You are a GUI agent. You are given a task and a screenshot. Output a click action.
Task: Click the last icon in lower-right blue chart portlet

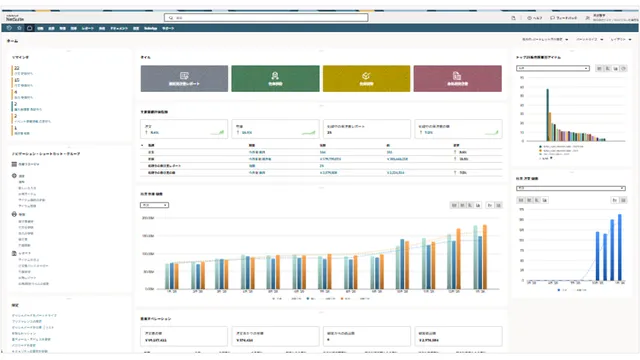(623, 200)
